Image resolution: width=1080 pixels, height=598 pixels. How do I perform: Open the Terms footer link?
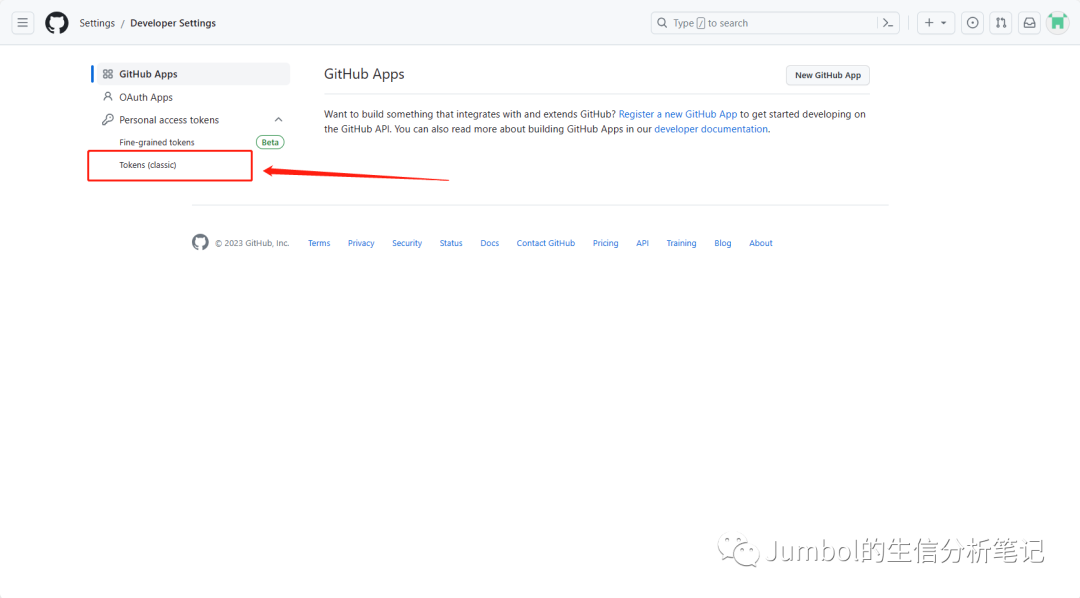tap(319, 243)
